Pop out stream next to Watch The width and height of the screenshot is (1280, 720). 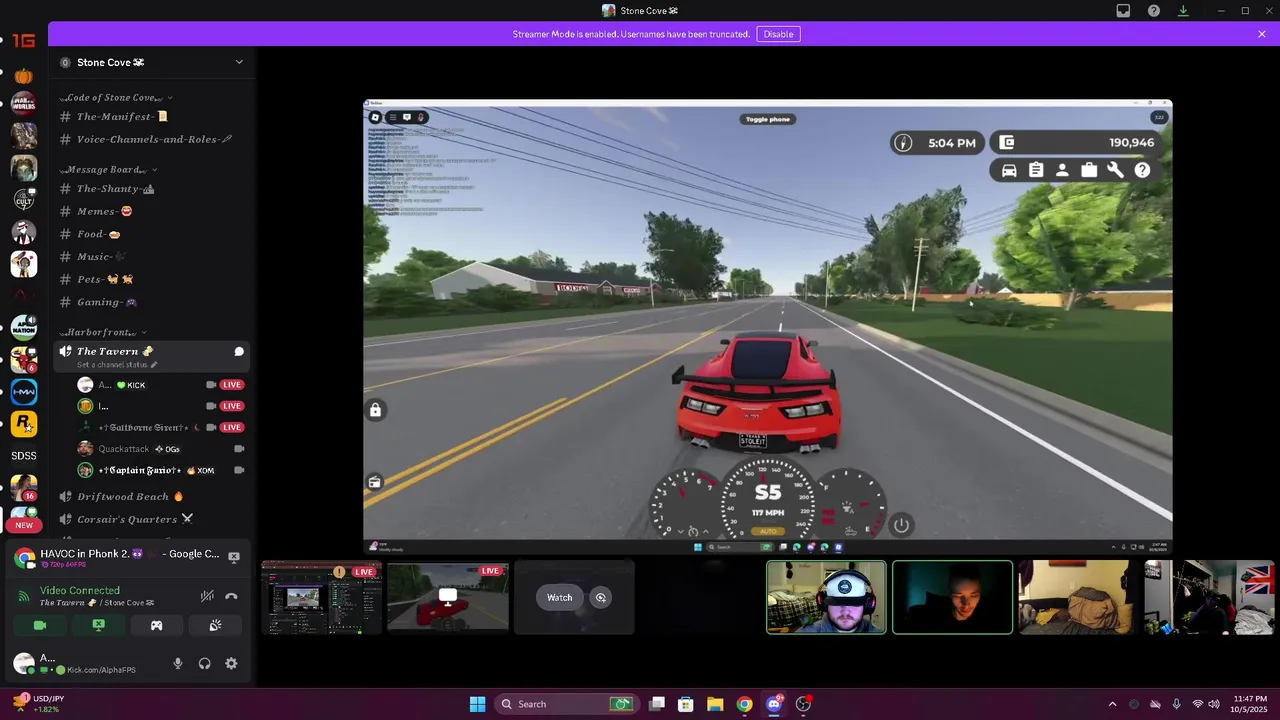click(601, 598)
